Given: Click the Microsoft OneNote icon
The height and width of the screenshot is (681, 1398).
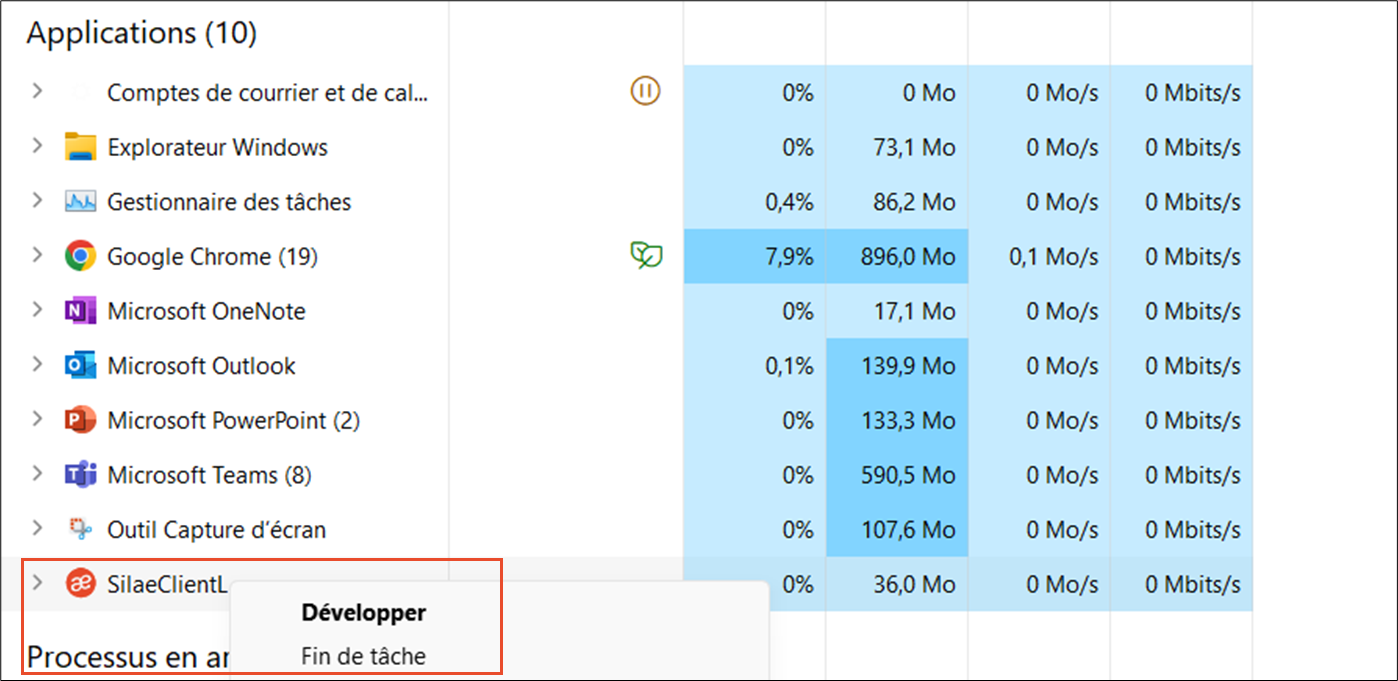Looking at the screenshot, I should coord(80,311).
